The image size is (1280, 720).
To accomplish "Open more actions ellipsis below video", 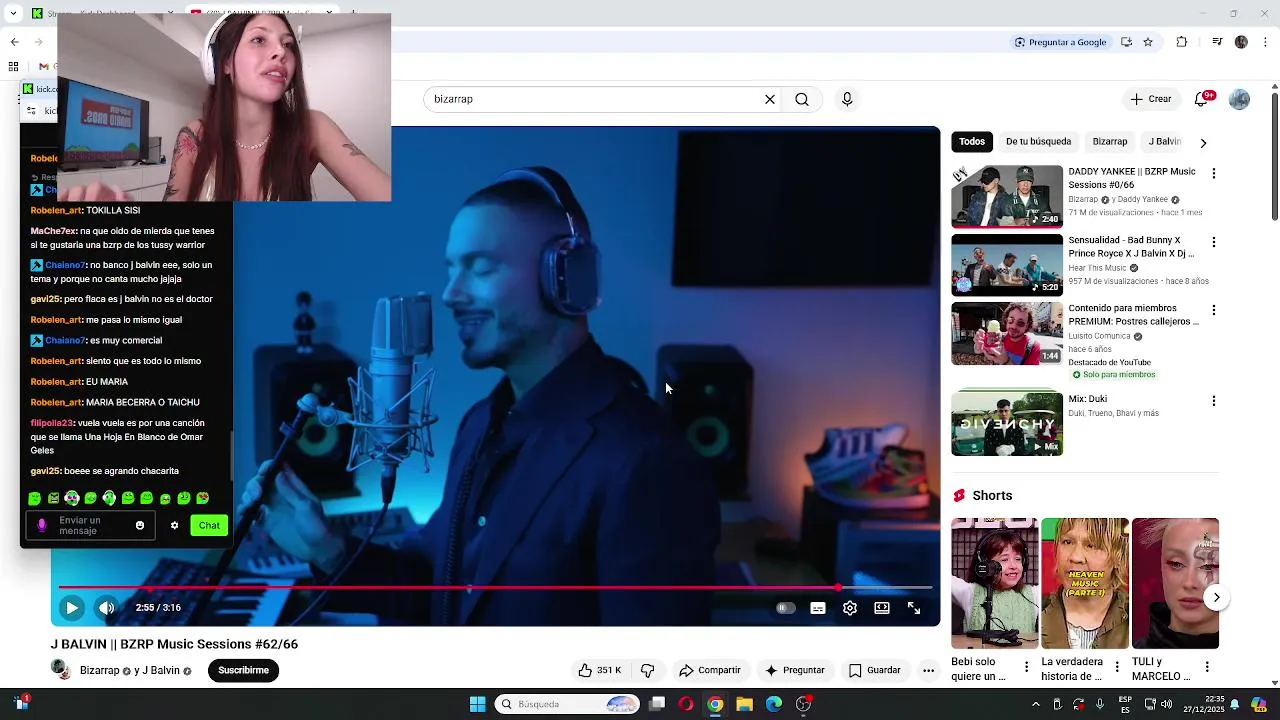I will 929,671.
